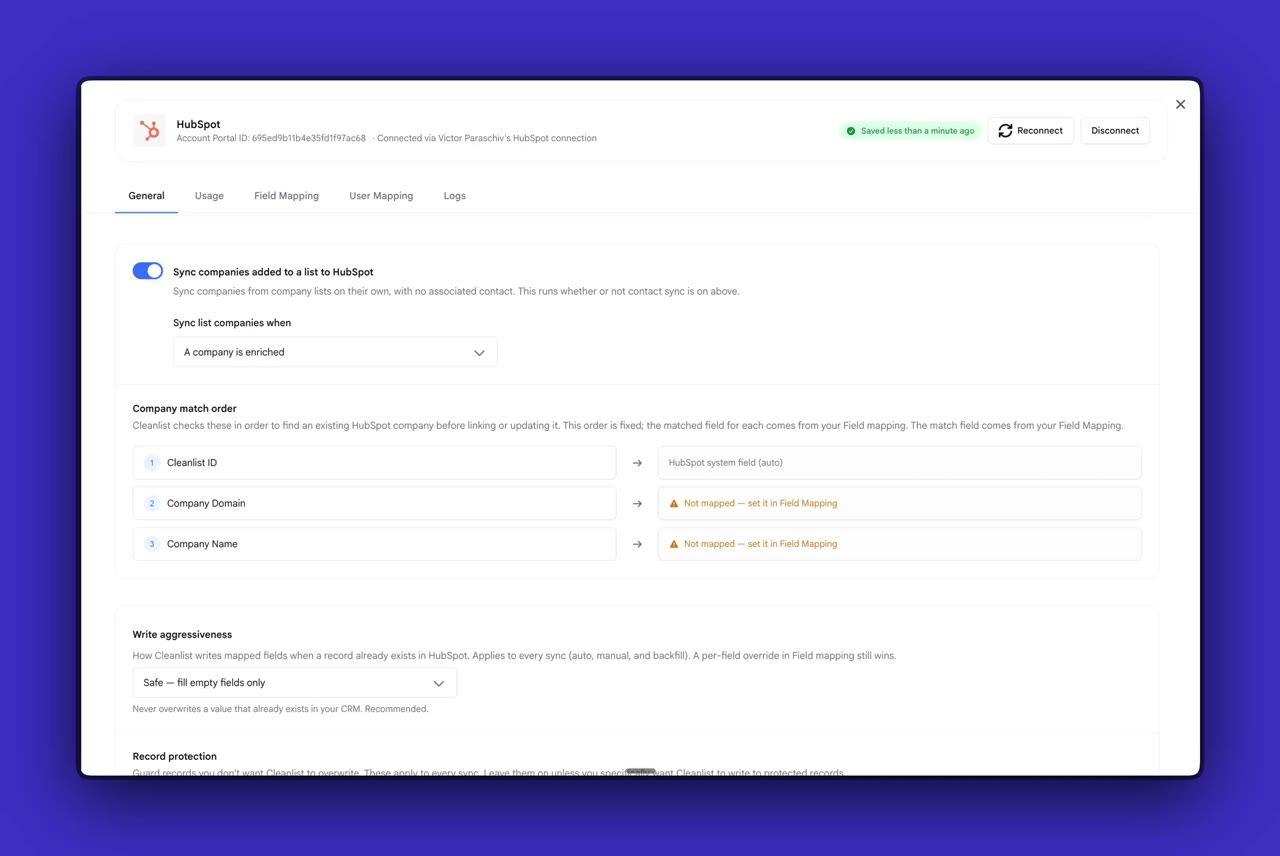Close the HubSpot settings dialog

click(1180, 104)
